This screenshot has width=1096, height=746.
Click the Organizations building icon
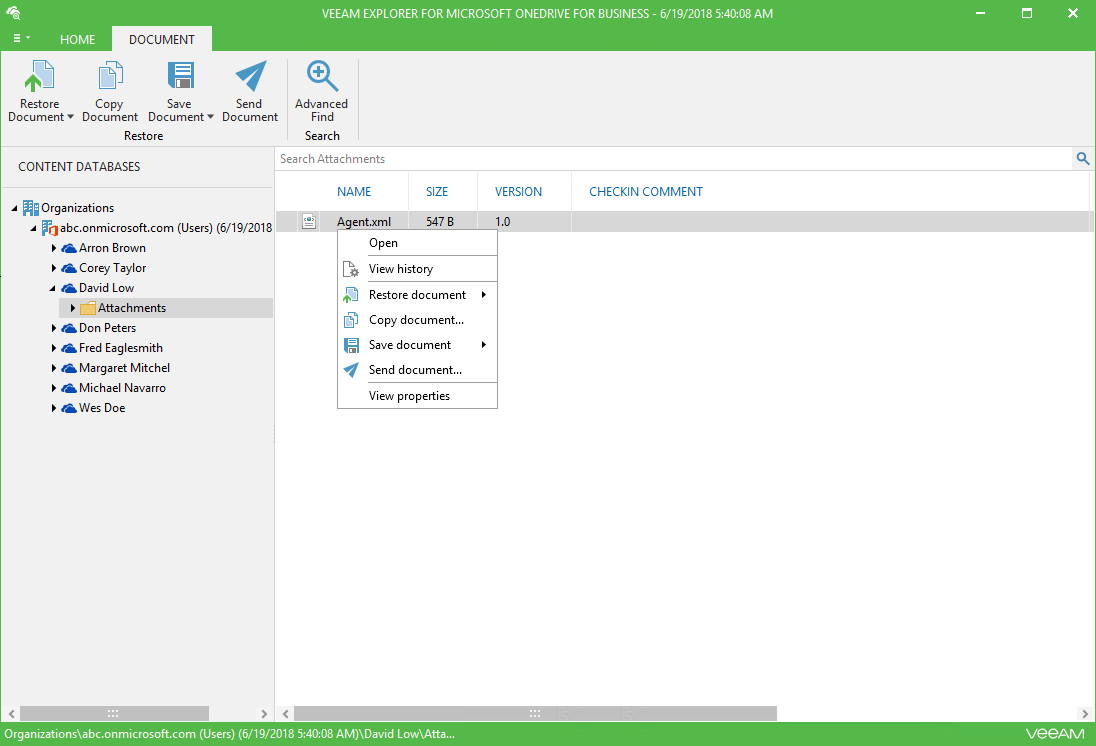coord(31,208)
